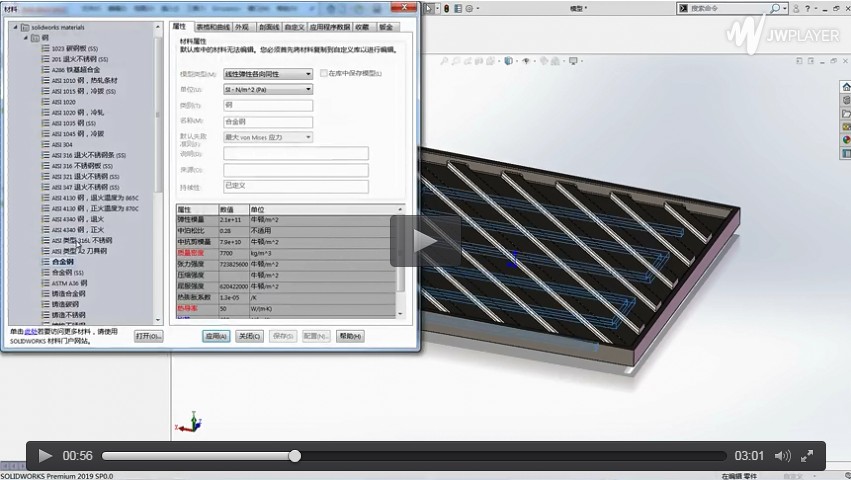Enter fullscreen mode in the video player
Screen dimensions: 851x480
pyautogui.click(x=809, y=456)
